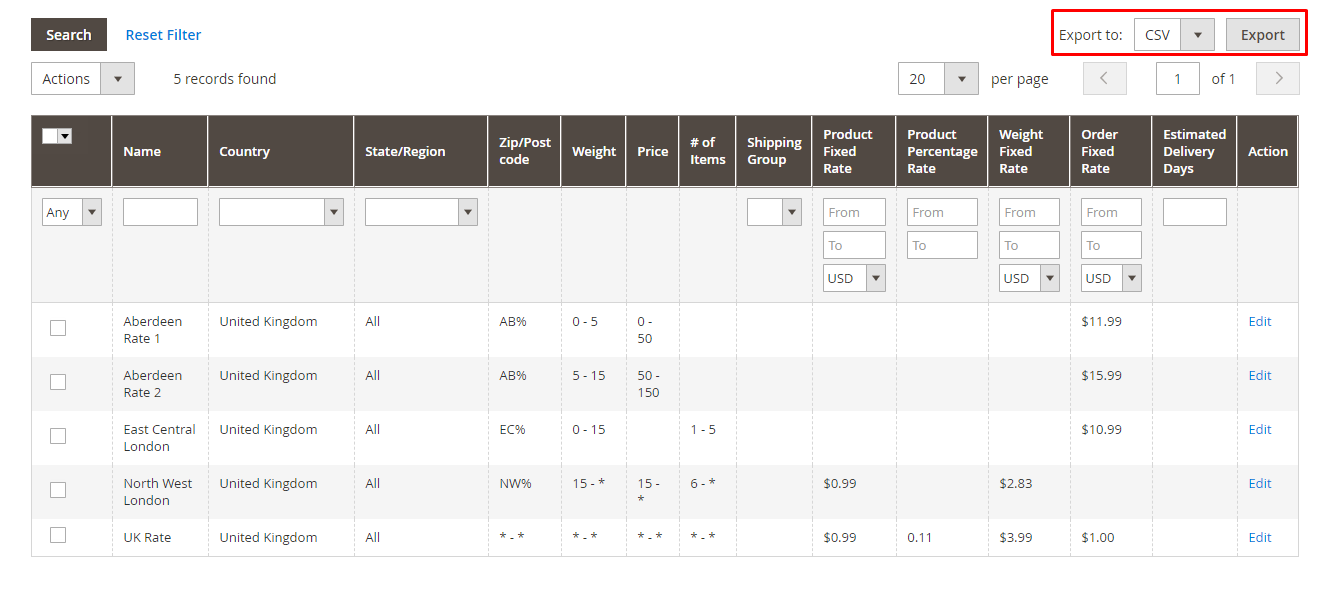This screenshot has width=1342, height=600.
Task: Open the Actions dropdown
Action: point(82,79)
